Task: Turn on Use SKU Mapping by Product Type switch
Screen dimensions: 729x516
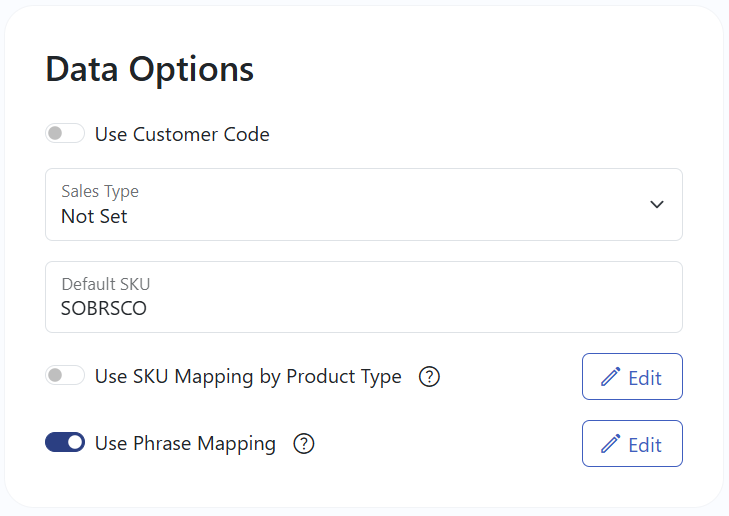Action: point(65,377)
